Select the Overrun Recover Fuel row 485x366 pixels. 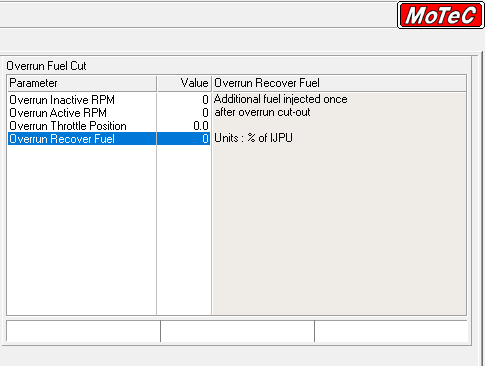[109, 139]
